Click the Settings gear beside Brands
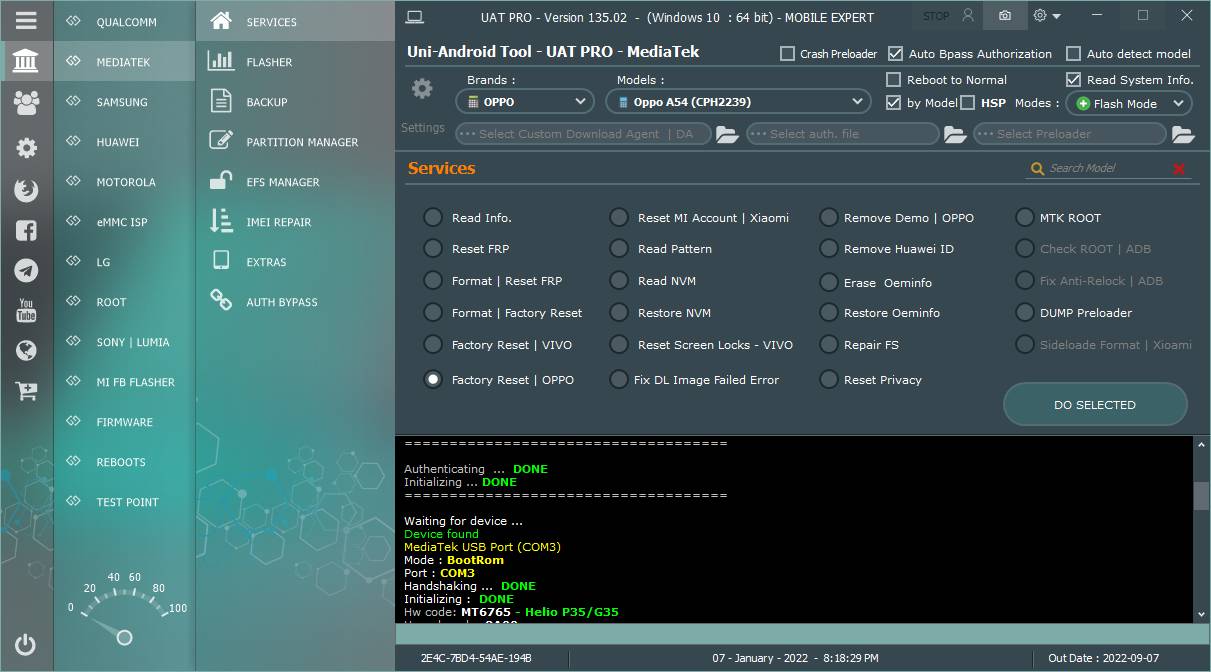The width and height of the screenshot is (1211, 672). [x=423, y=89]
